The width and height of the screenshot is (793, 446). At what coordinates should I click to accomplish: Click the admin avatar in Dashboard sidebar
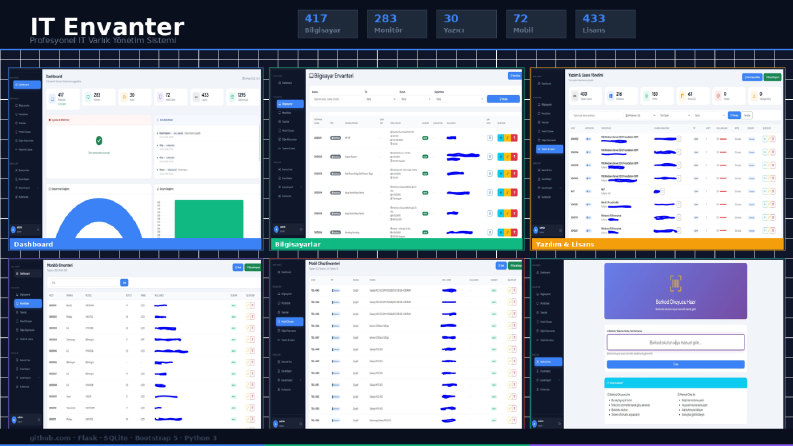[14, 229]
